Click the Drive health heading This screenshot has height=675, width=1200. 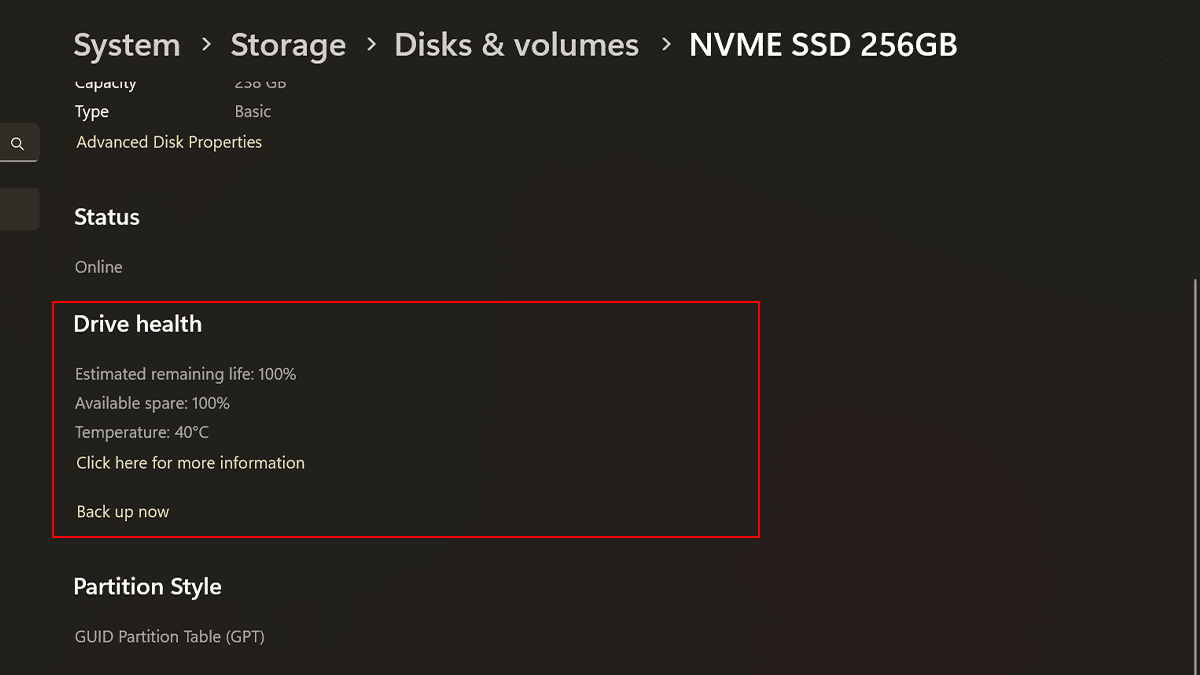coord(138,324)
